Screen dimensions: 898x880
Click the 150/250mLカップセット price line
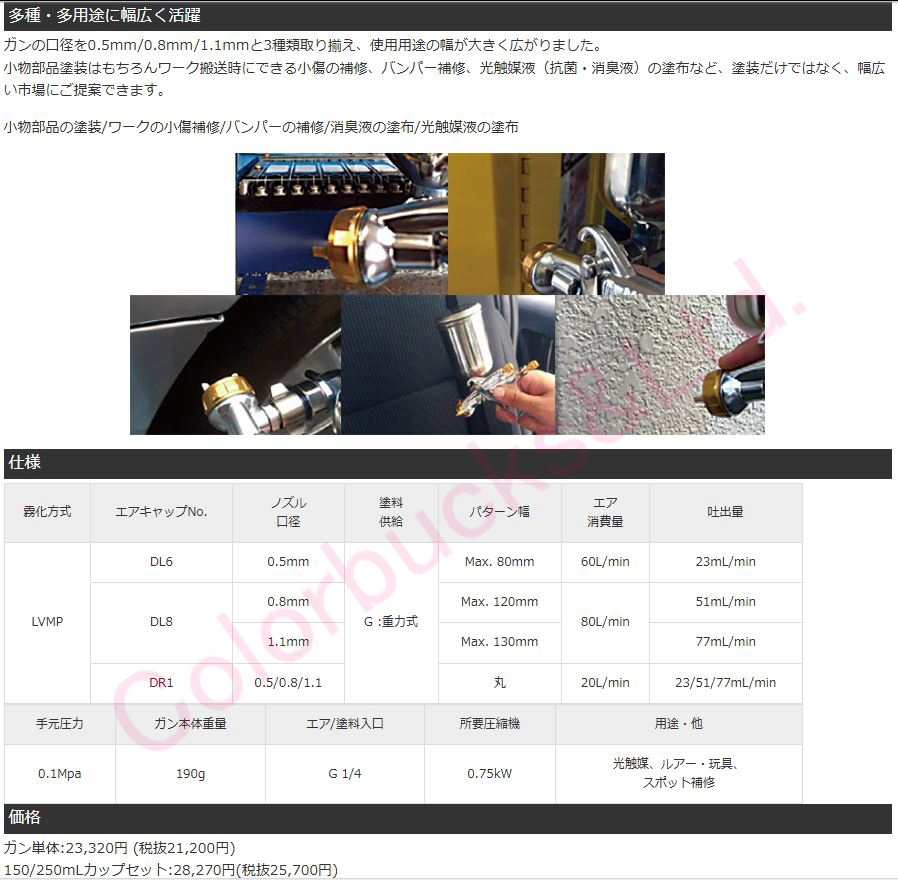point(171,870)
